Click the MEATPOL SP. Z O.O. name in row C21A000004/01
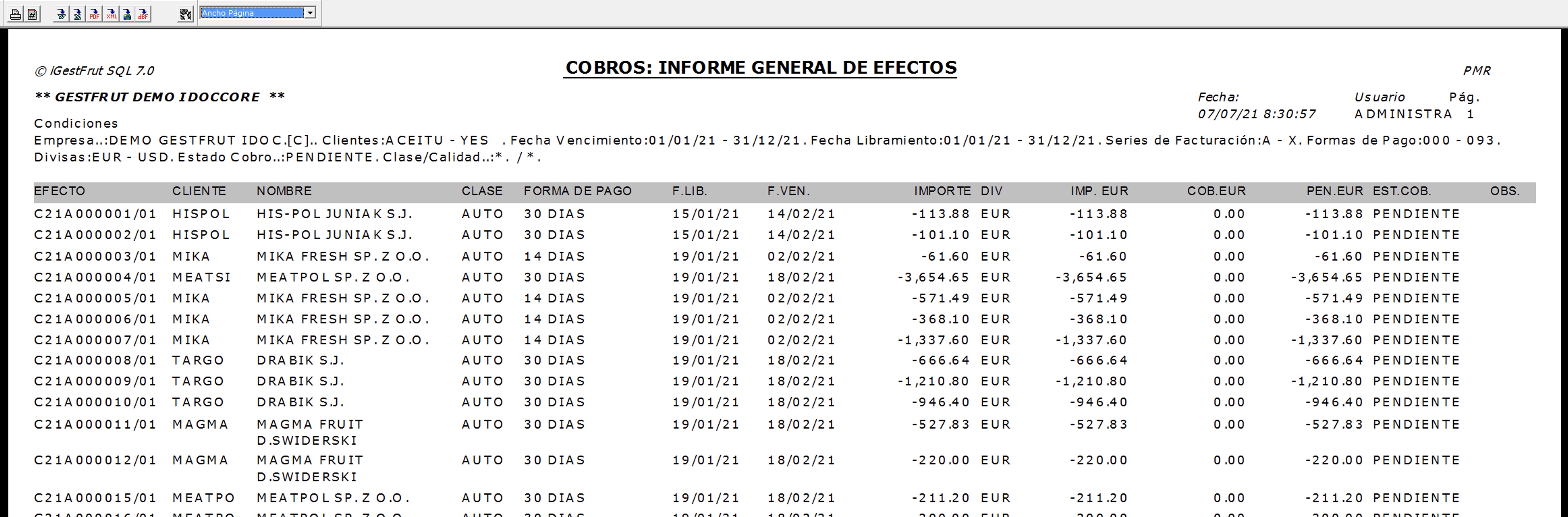This screenshot has width=1568, height=517. (x=333, y=278)
